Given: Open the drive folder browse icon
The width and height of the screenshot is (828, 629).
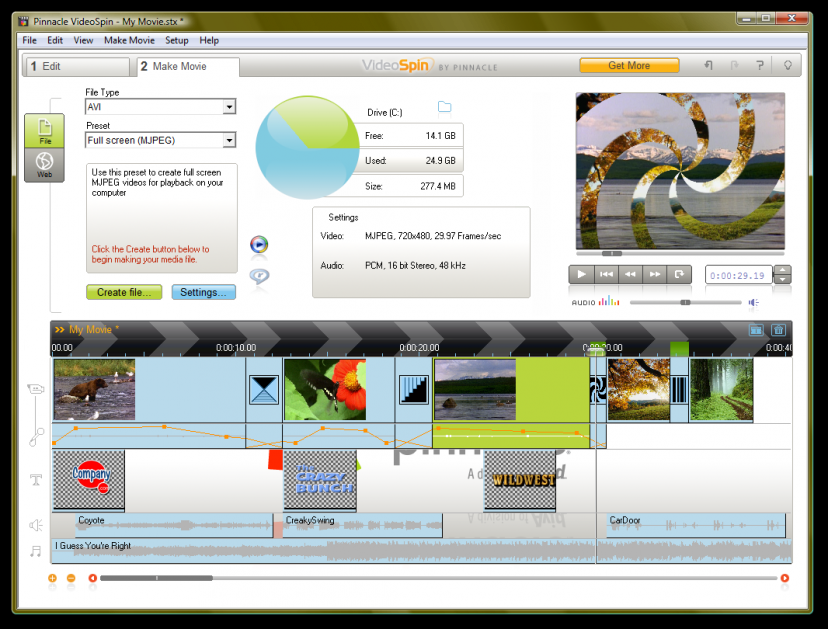Looking at the screenshot, I should pos(444,108).
